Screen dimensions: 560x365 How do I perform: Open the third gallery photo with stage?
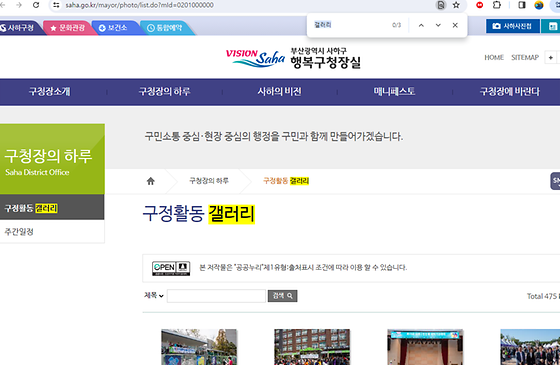(425, 347)
